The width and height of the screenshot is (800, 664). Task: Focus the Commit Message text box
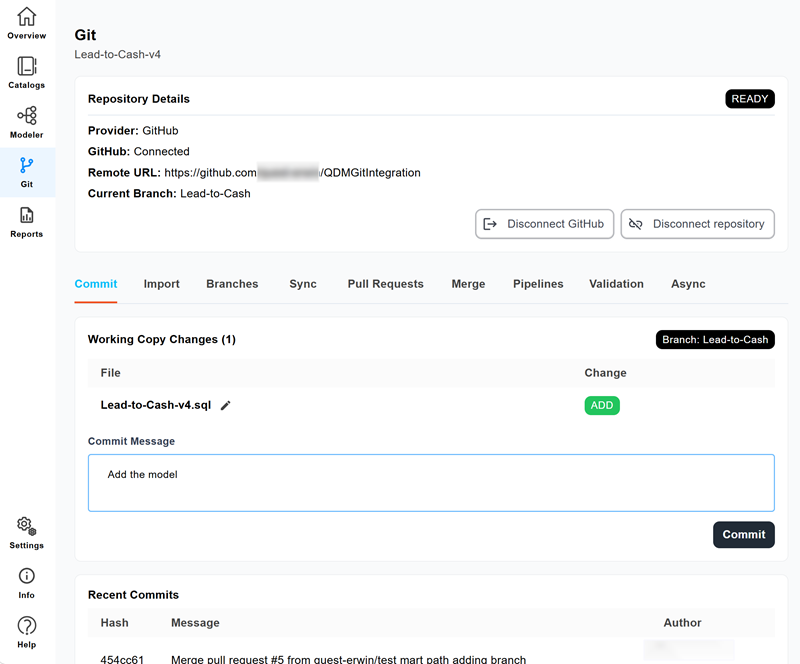(431, 483)
